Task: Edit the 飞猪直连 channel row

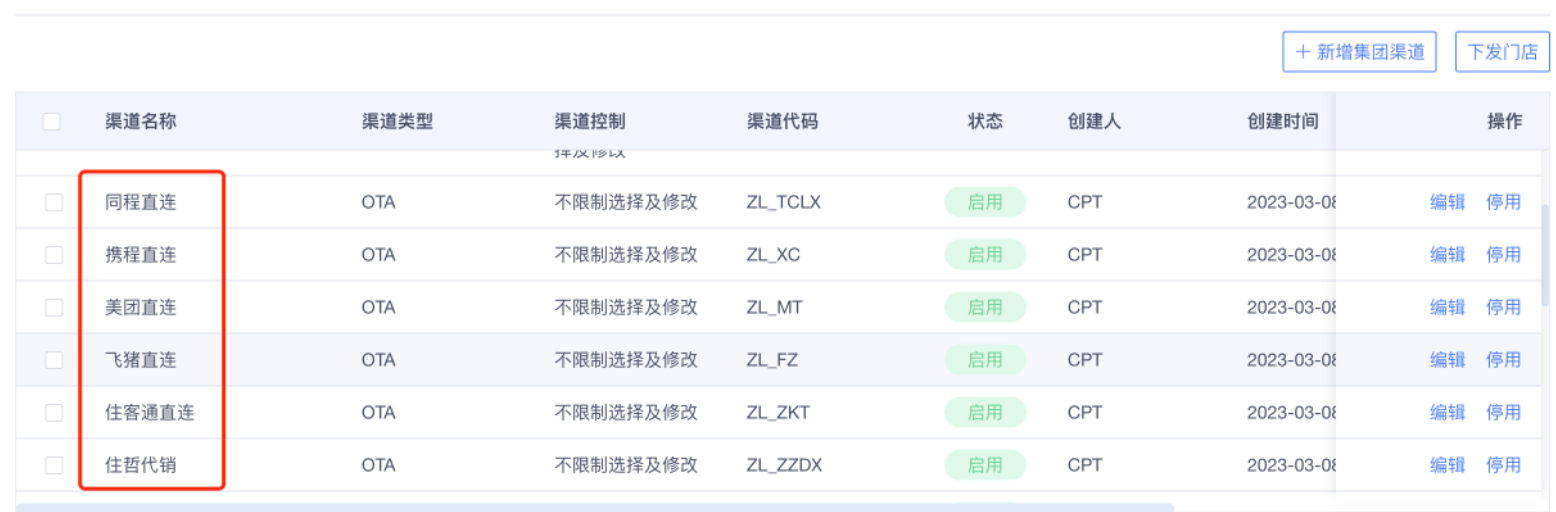Action: pyautogui.click(x=1447, y=360)
